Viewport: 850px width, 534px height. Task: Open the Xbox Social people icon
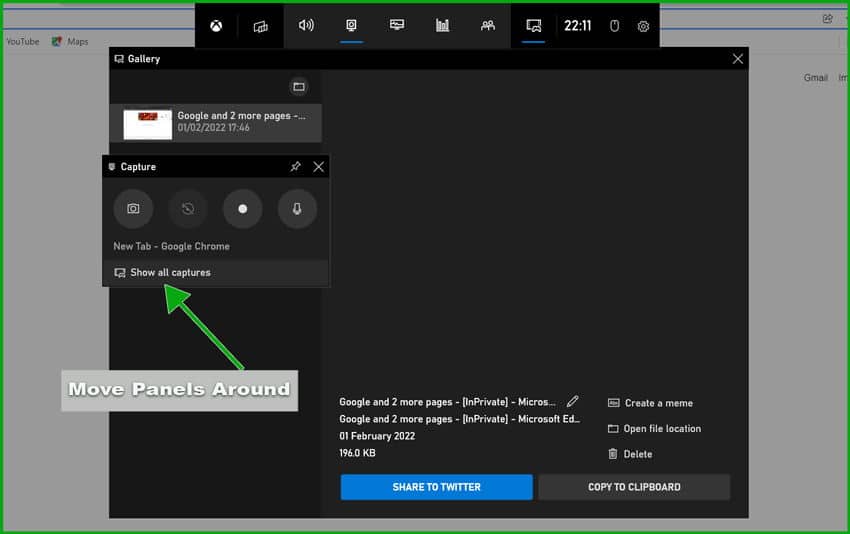[488, 26]
